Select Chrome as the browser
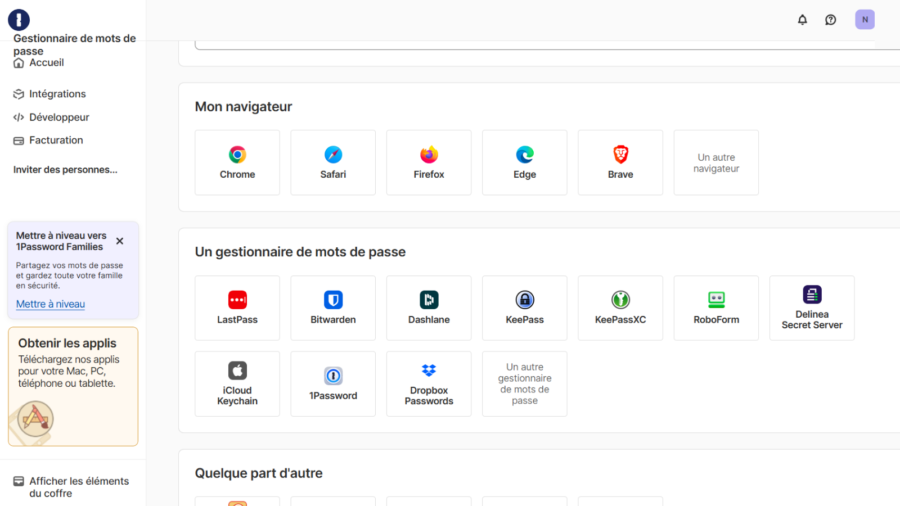900x506 pixels. pos(237,162)
